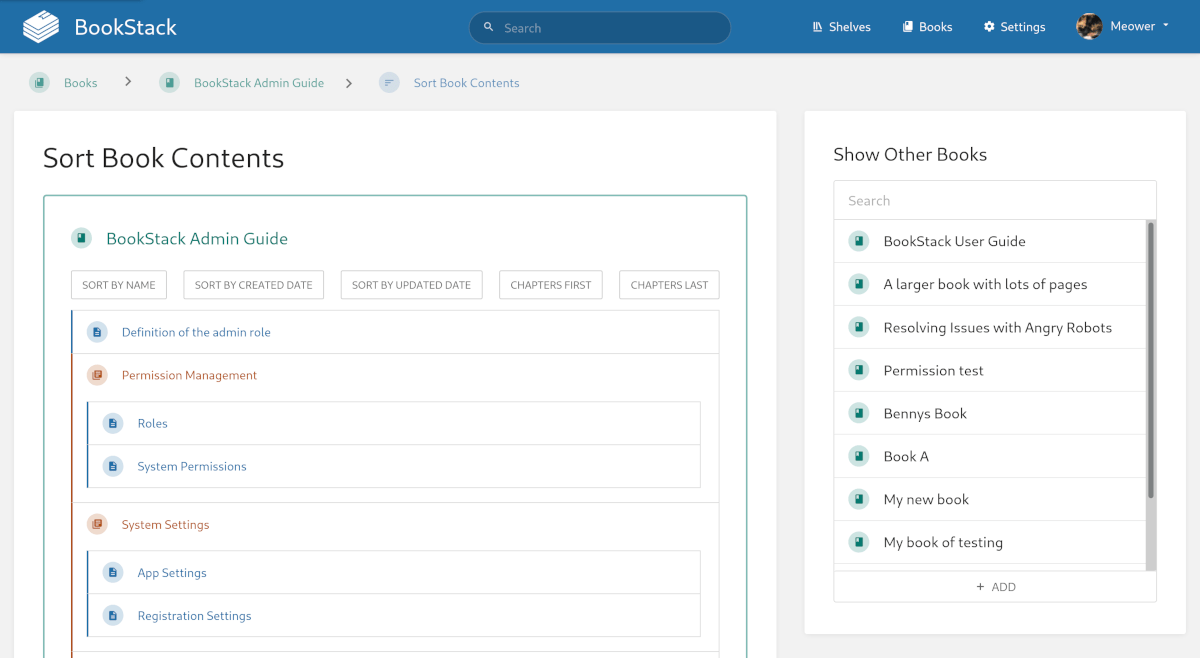
Task: Click the Books icon in header
Action: (x=908, y=27)
